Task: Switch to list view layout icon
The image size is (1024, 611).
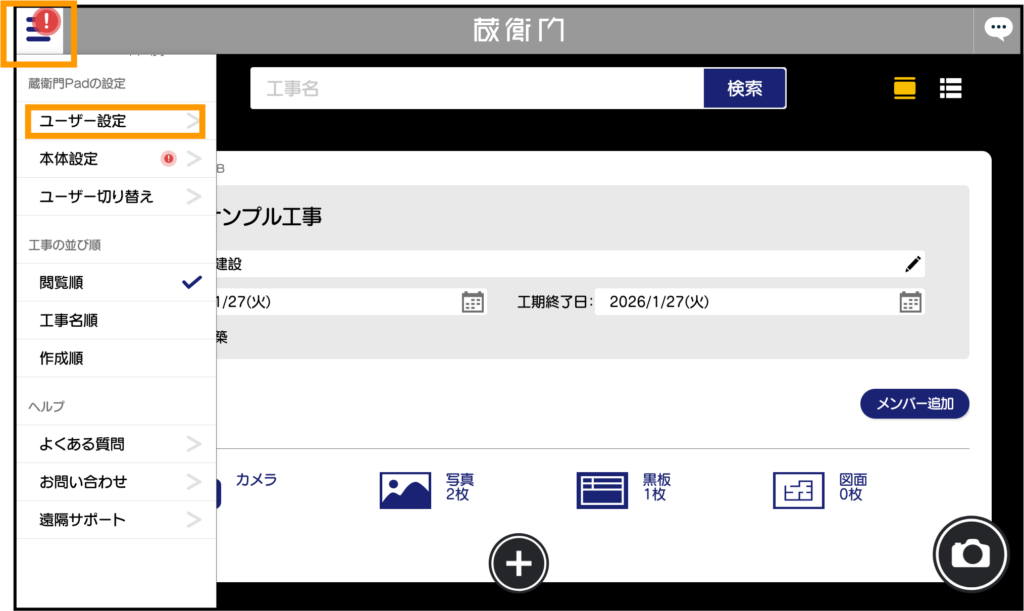Action: pos(950,88)
